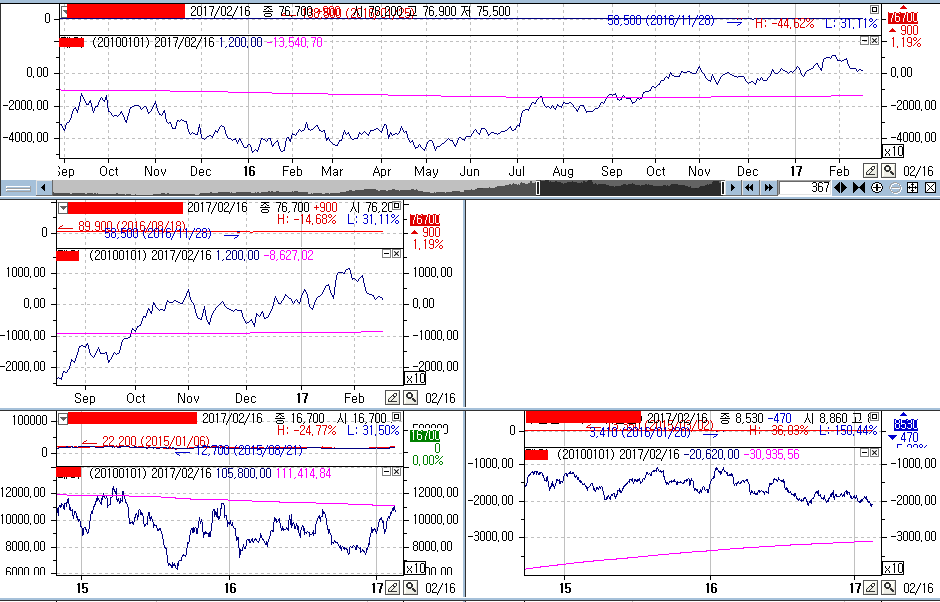Open the dropdown arrow in bottom-left chart header
Viewport: 940px width, 602px height.
click(64, 418)
